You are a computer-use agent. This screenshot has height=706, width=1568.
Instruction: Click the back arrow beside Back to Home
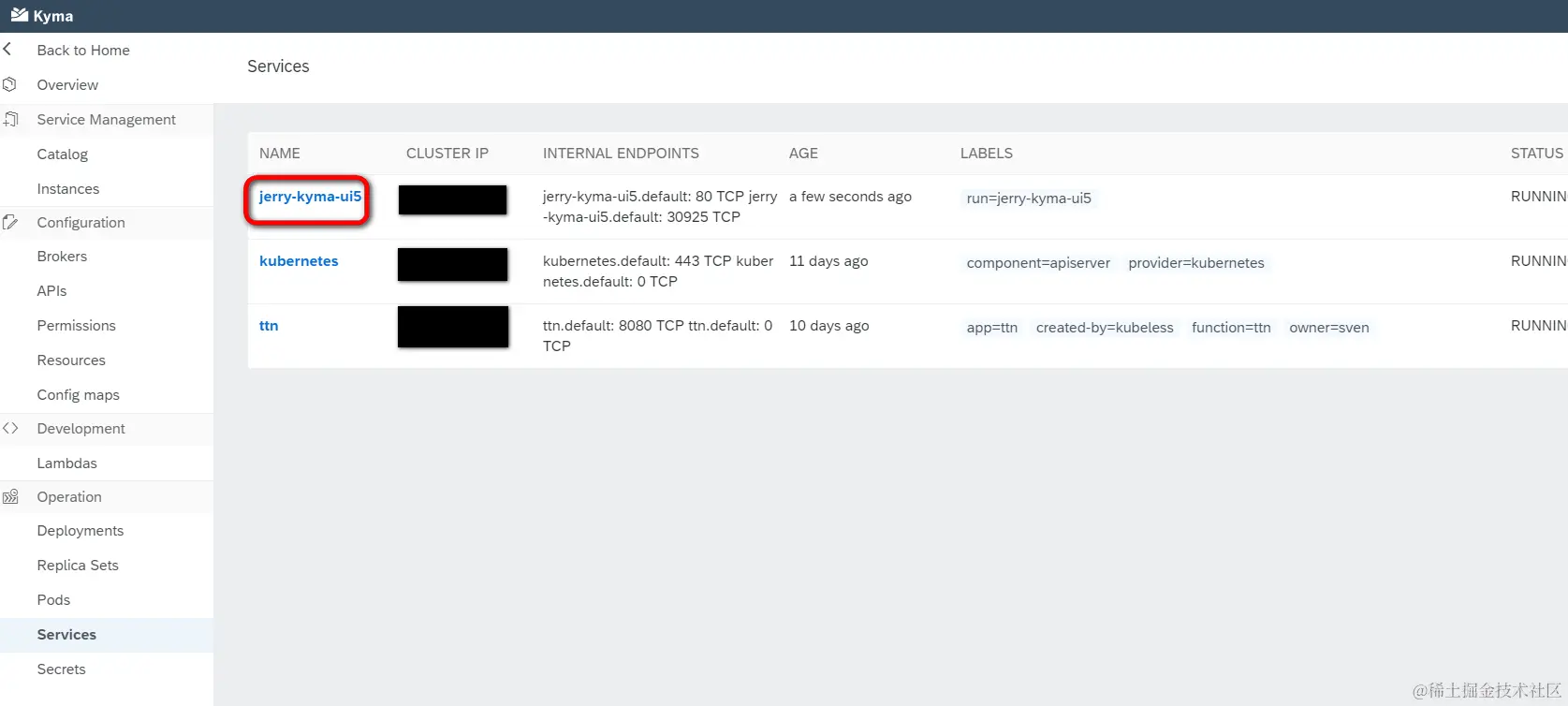coord(7,49)
